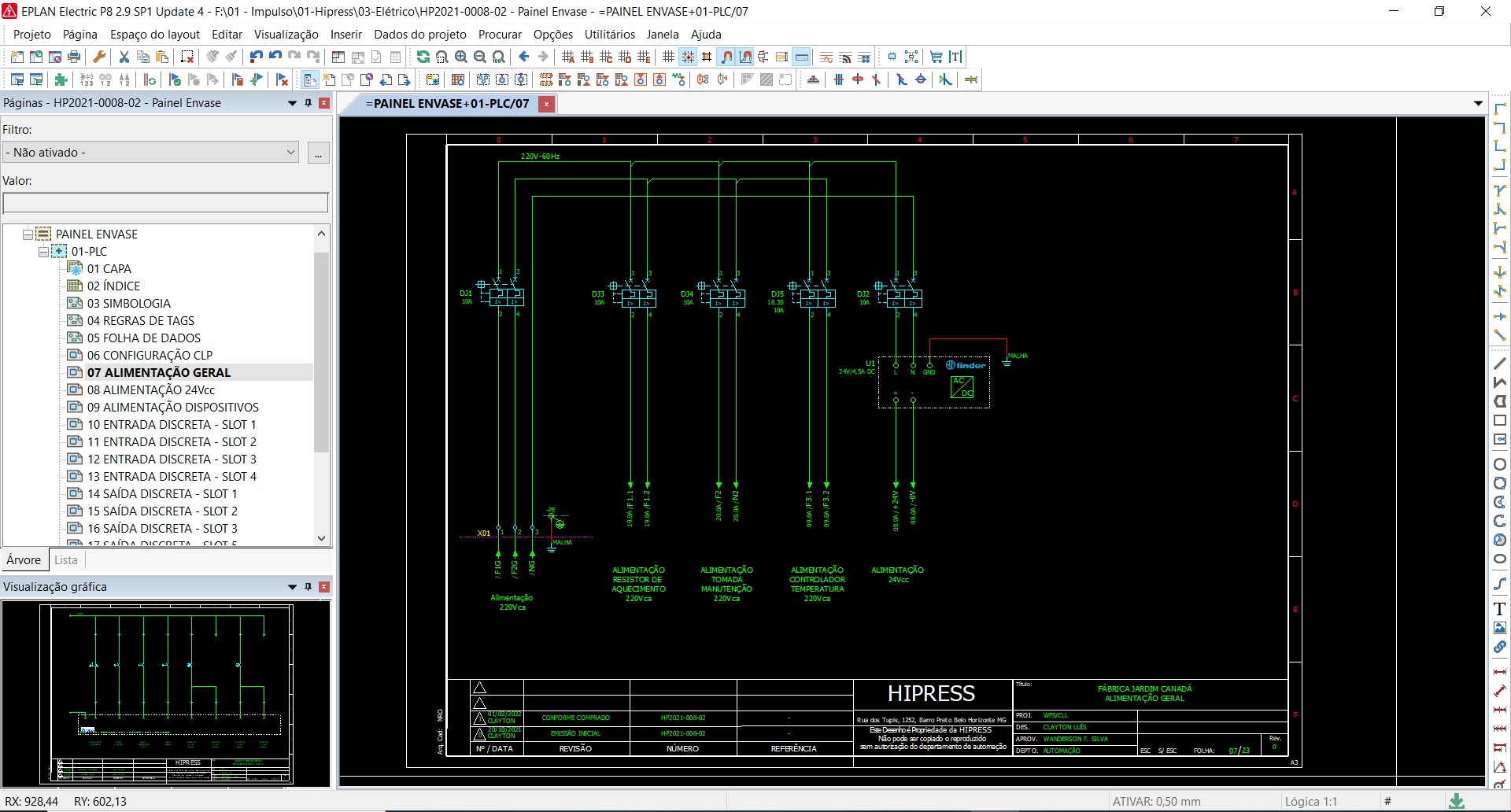Screen dimensions: 1511x812
Task: Click the Cut scissors icon
Action: (124, 57)
